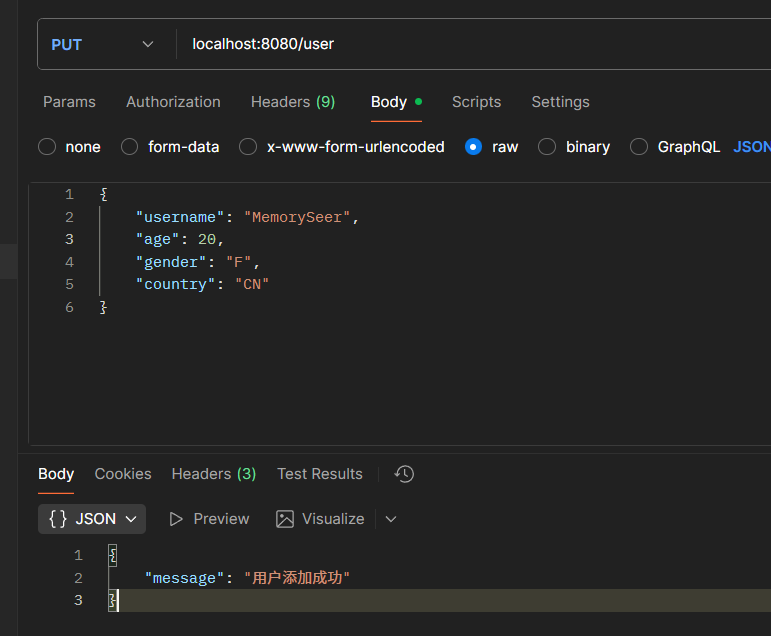Select the form-data body option

[130, 147]
